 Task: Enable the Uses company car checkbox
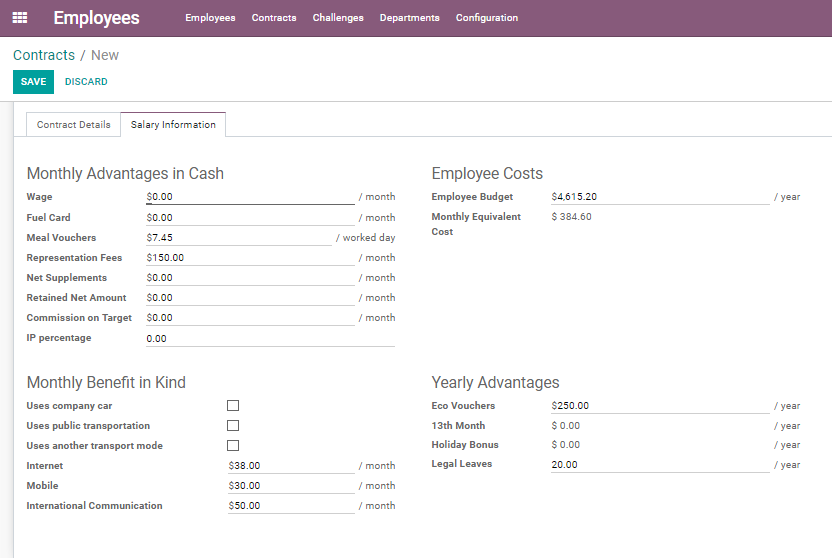(x=233, y=406)
